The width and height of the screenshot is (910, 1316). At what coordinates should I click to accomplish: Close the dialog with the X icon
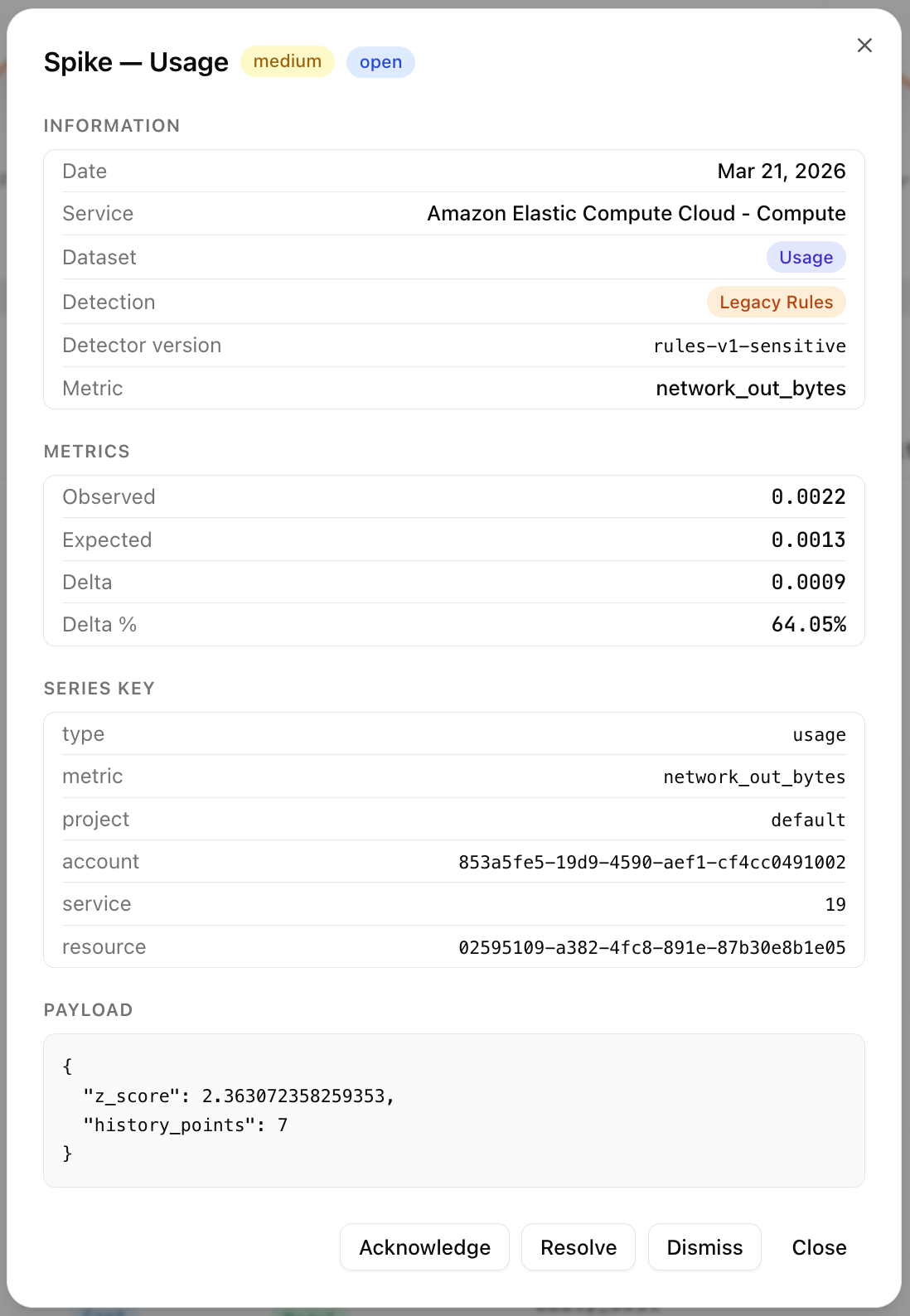click(x=864, y=46)
